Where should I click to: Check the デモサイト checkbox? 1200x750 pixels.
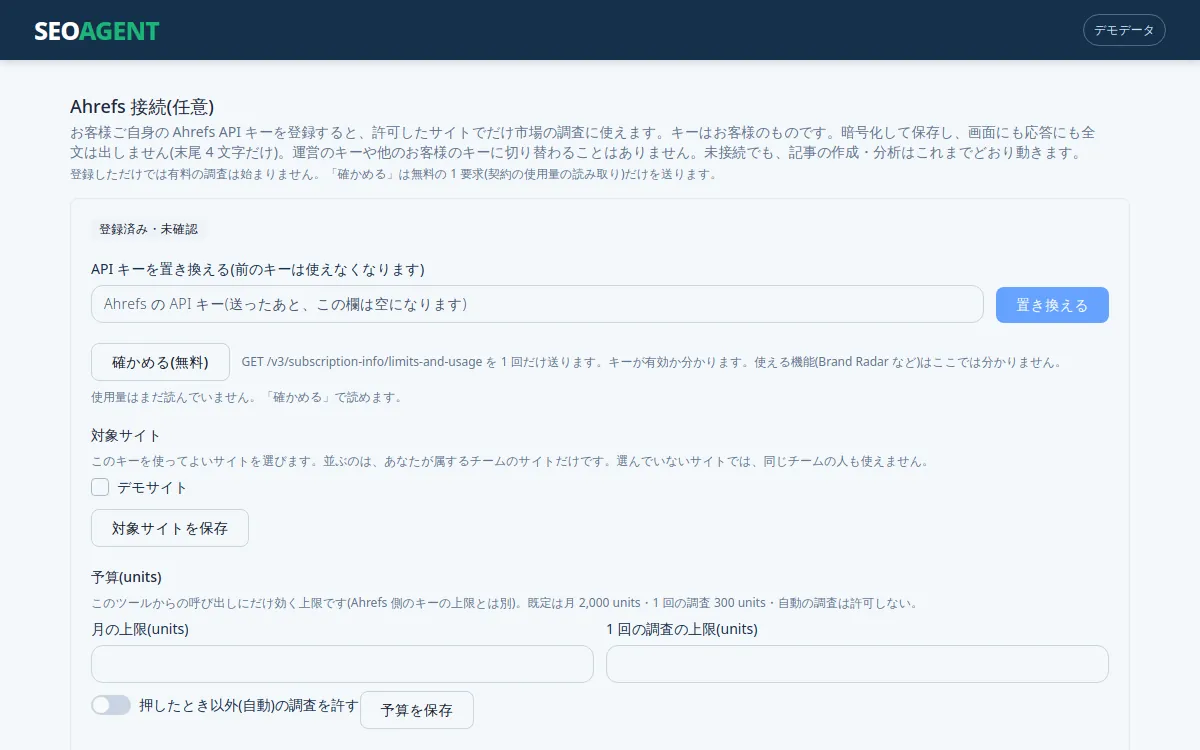tap(100, 487)
